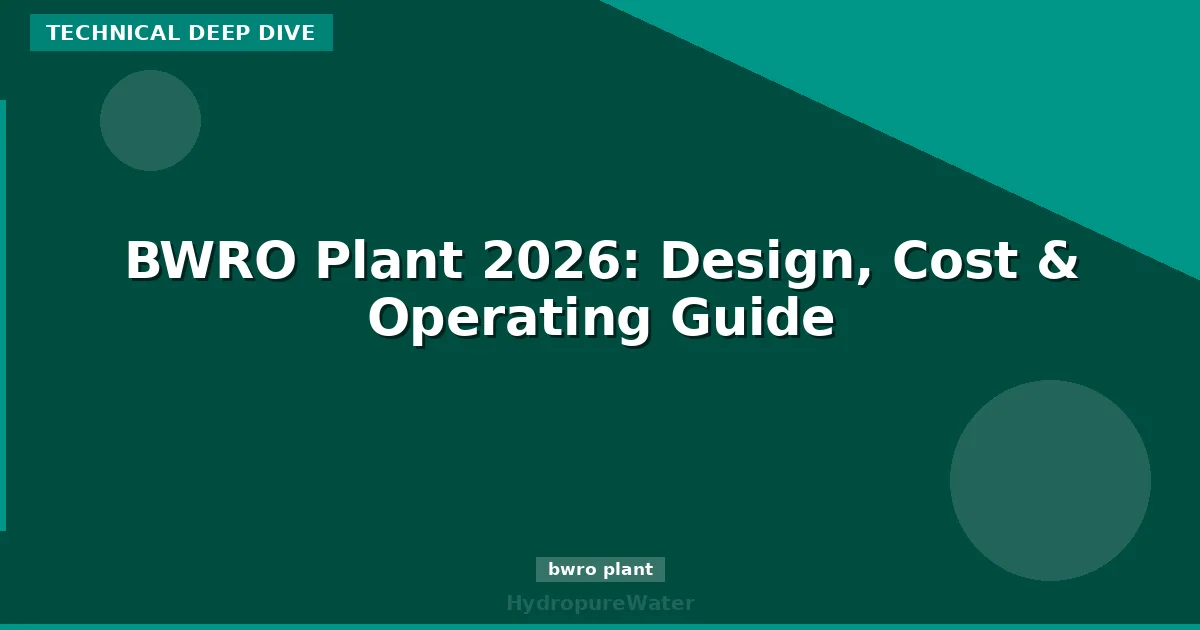The width and height of the screenshot is (1200, 630).
Task: Click the TECHNICAL DEEP DIVE badge
Action: [181, 33]
